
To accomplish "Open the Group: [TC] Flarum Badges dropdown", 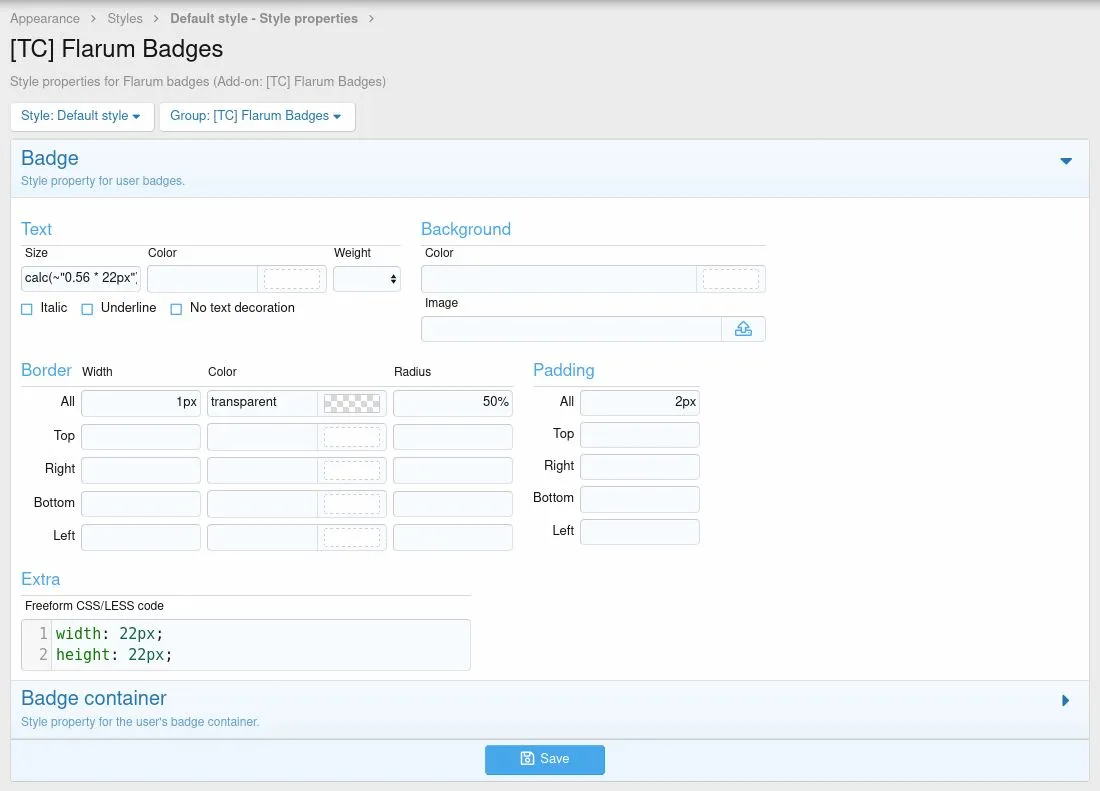I will pyautogui.click(x=256, y=116).
